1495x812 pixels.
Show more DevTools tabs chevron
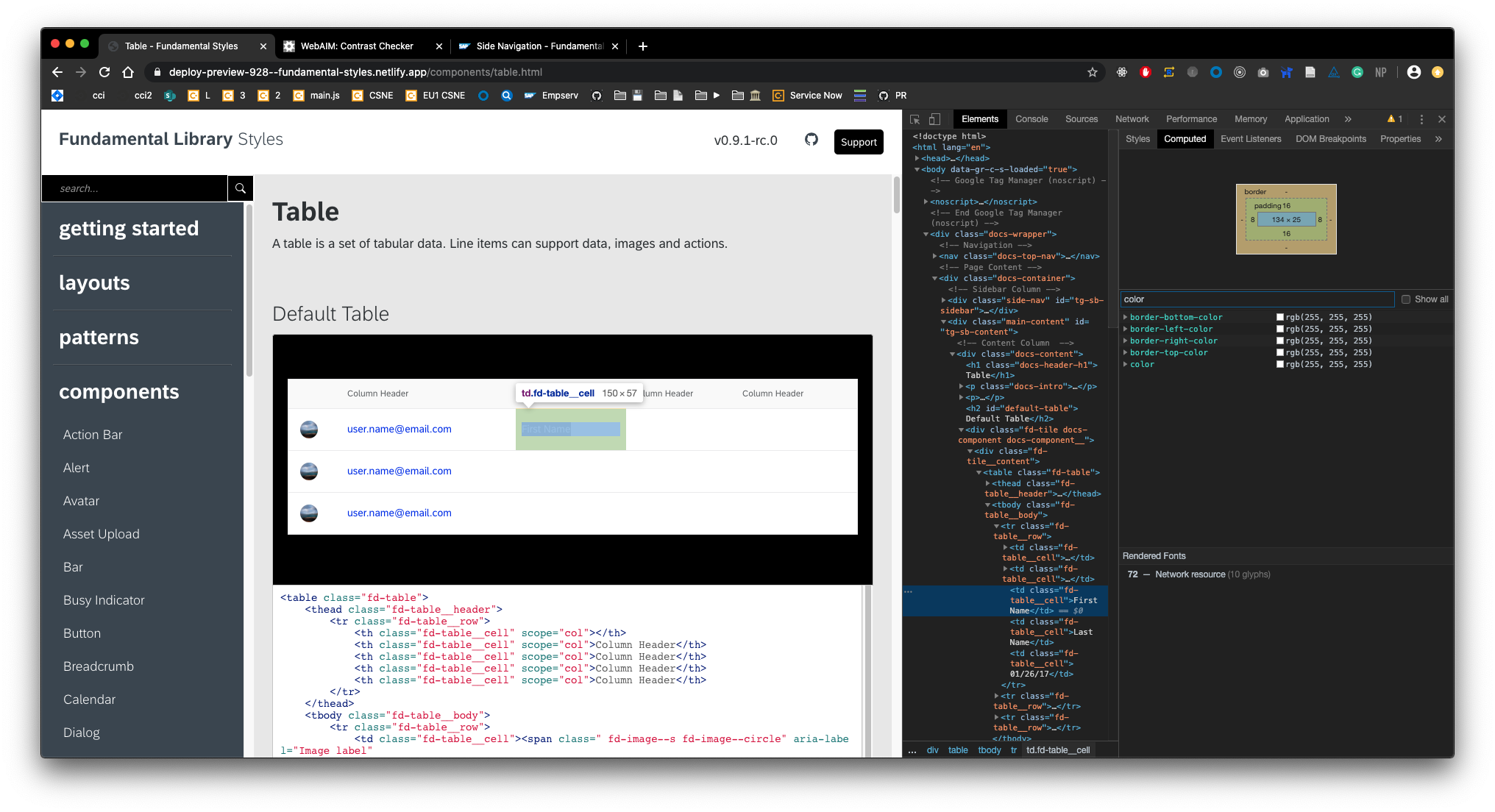[1348, 119]
